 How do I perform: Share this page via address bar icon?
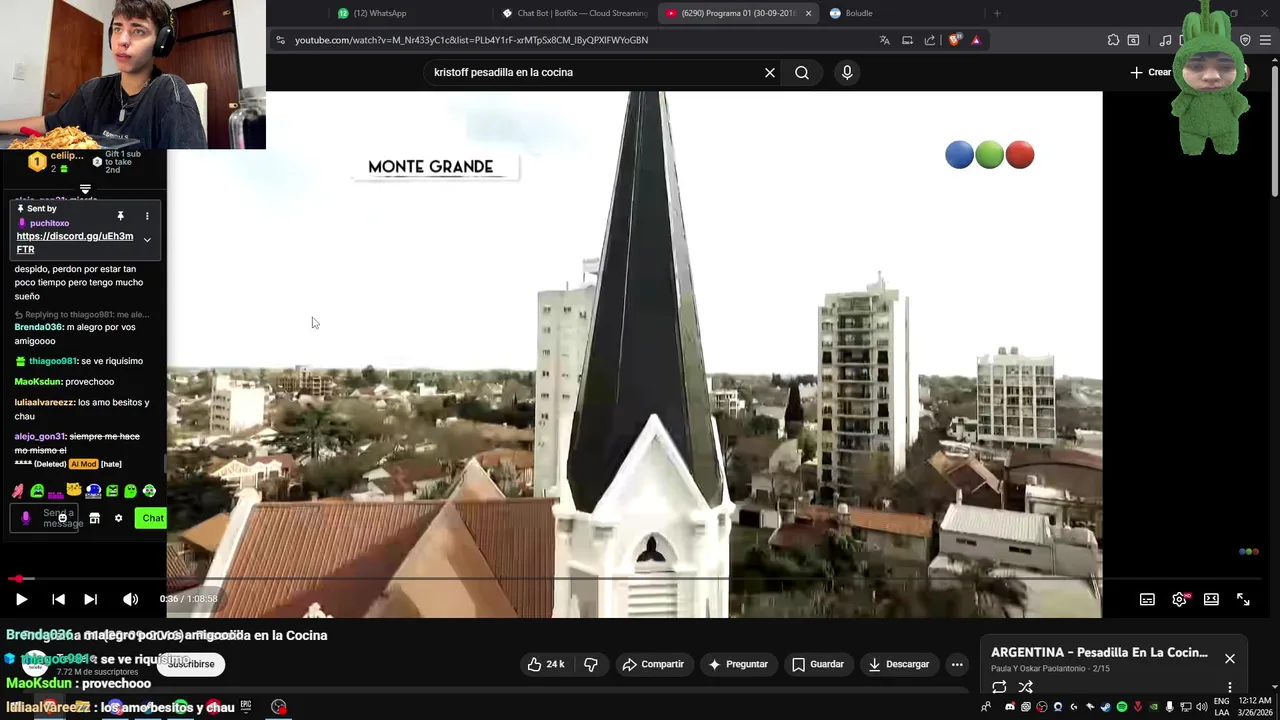[930, 40]
